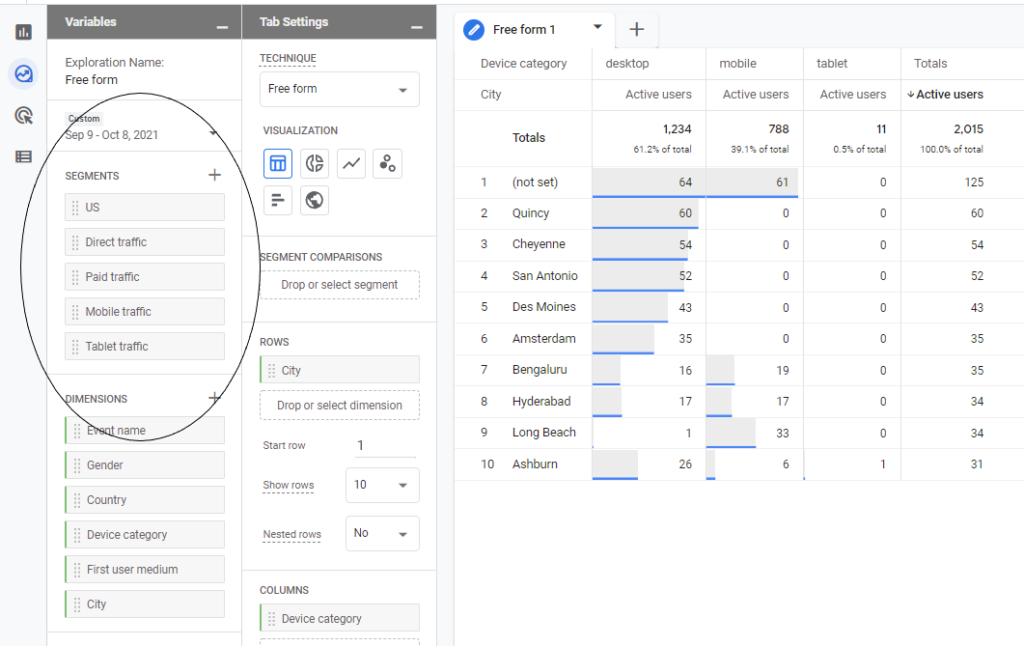Open the Nested rows dropdown

[382, 534]
